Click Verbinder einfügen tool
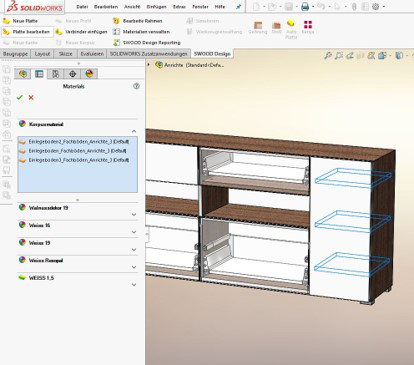The image size is (414, 365). pyautogui.click(x=81, y=32)
